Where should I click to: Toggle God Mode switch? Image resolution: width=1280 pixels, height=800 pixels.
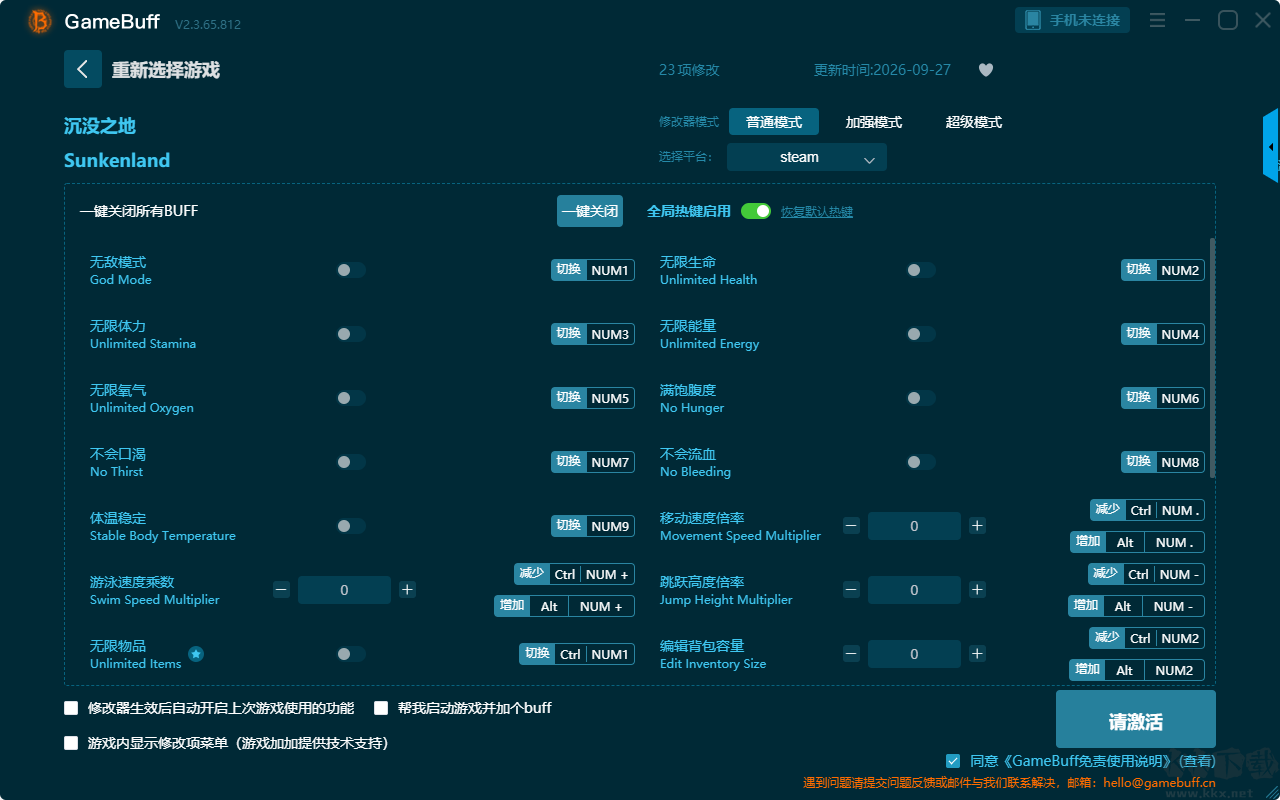click(351, 270)
